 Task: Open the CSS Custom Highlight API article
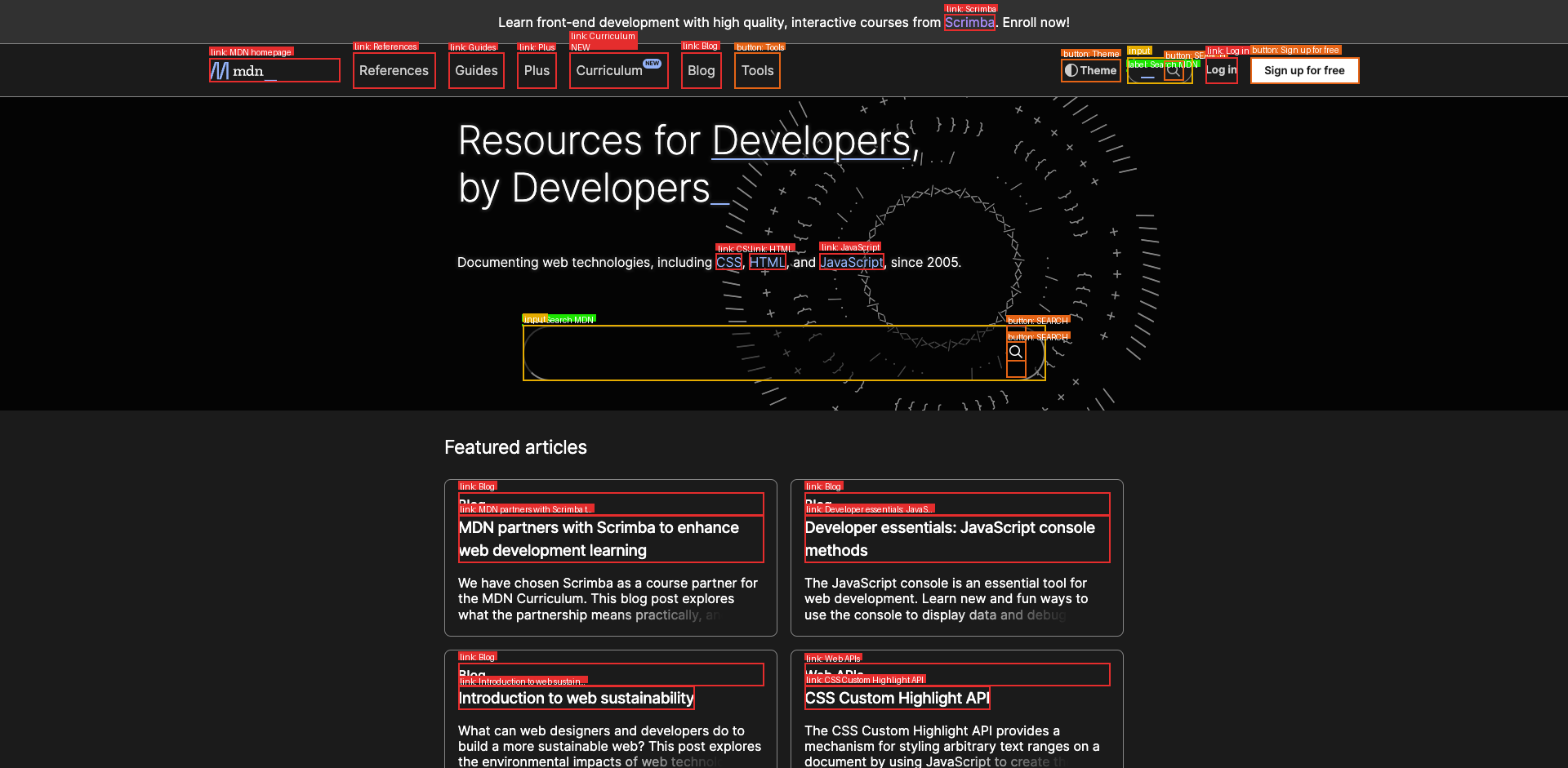[x=897, y=699]
